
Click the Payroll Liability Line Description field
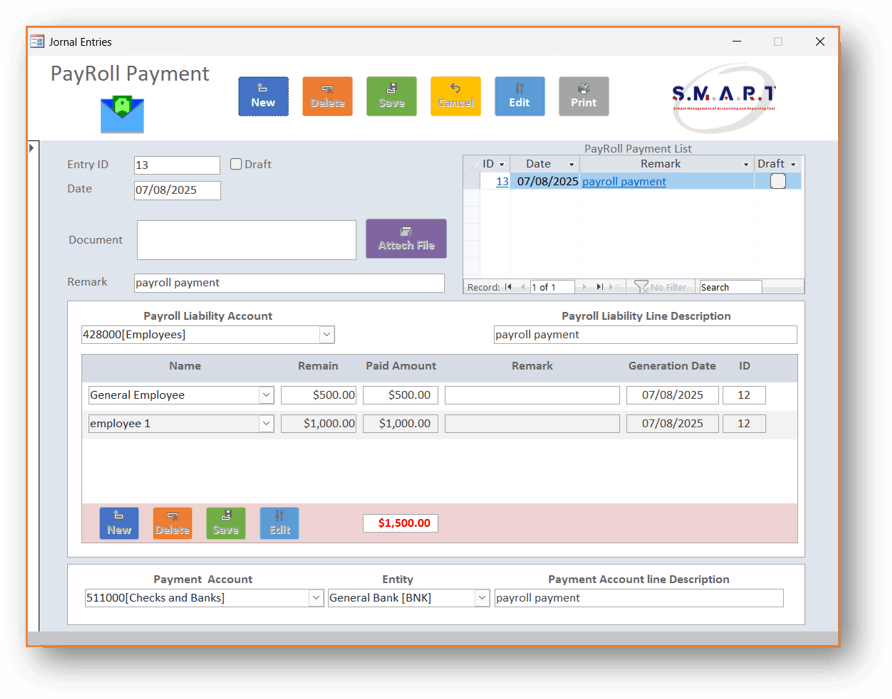pos(645,334)
